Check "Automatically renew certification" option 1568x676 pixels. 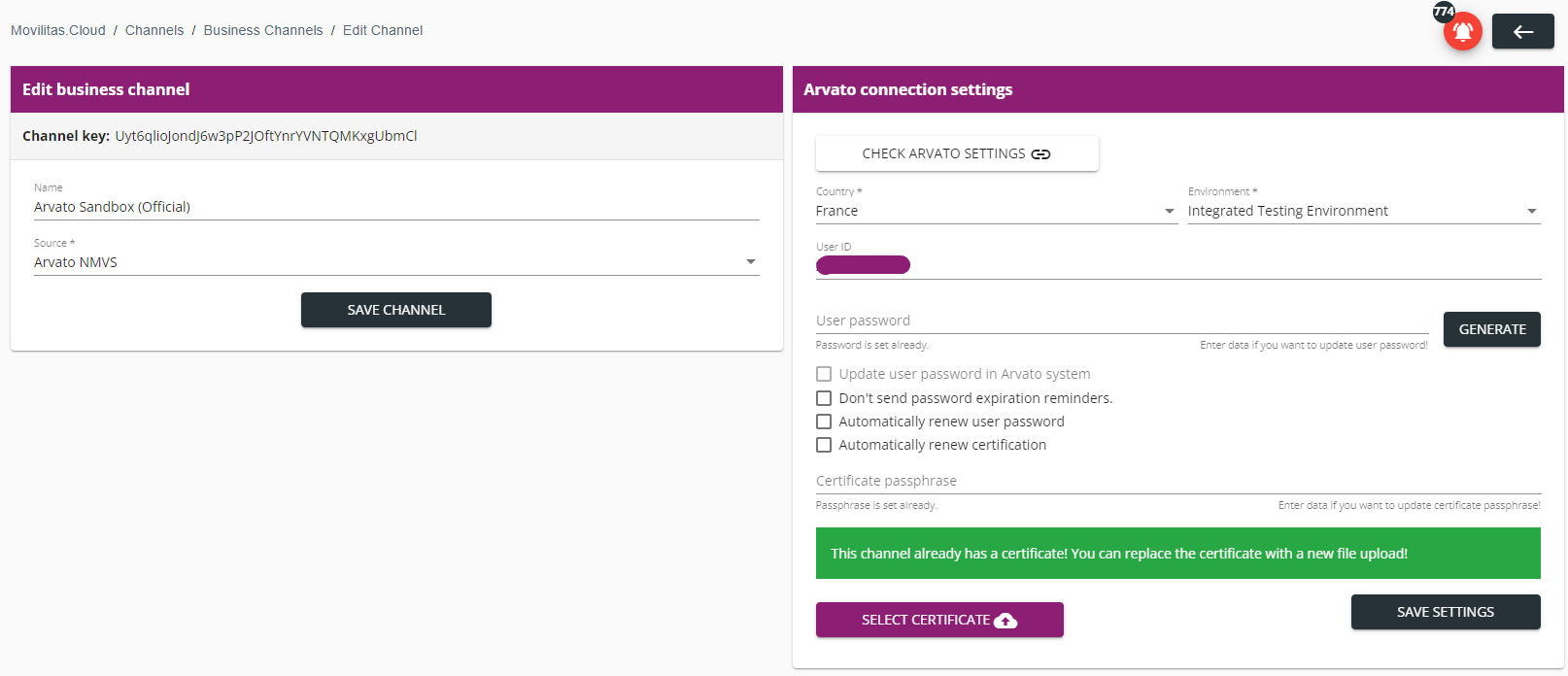(824, 445)
